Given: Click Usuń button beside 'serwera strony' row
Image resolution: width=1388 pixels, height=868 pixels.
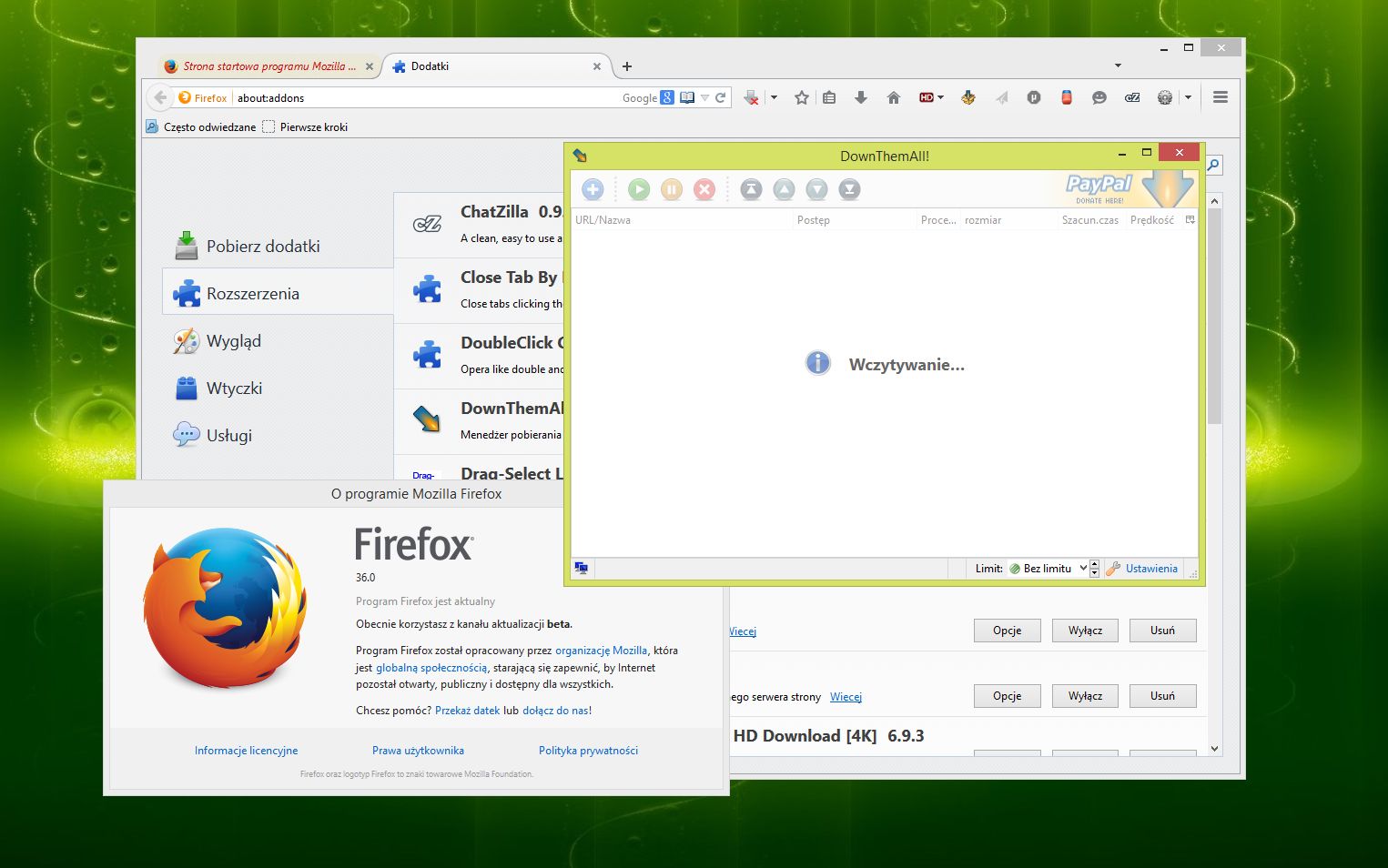Looking at the screenshot, I should (x=1162, y=696).
